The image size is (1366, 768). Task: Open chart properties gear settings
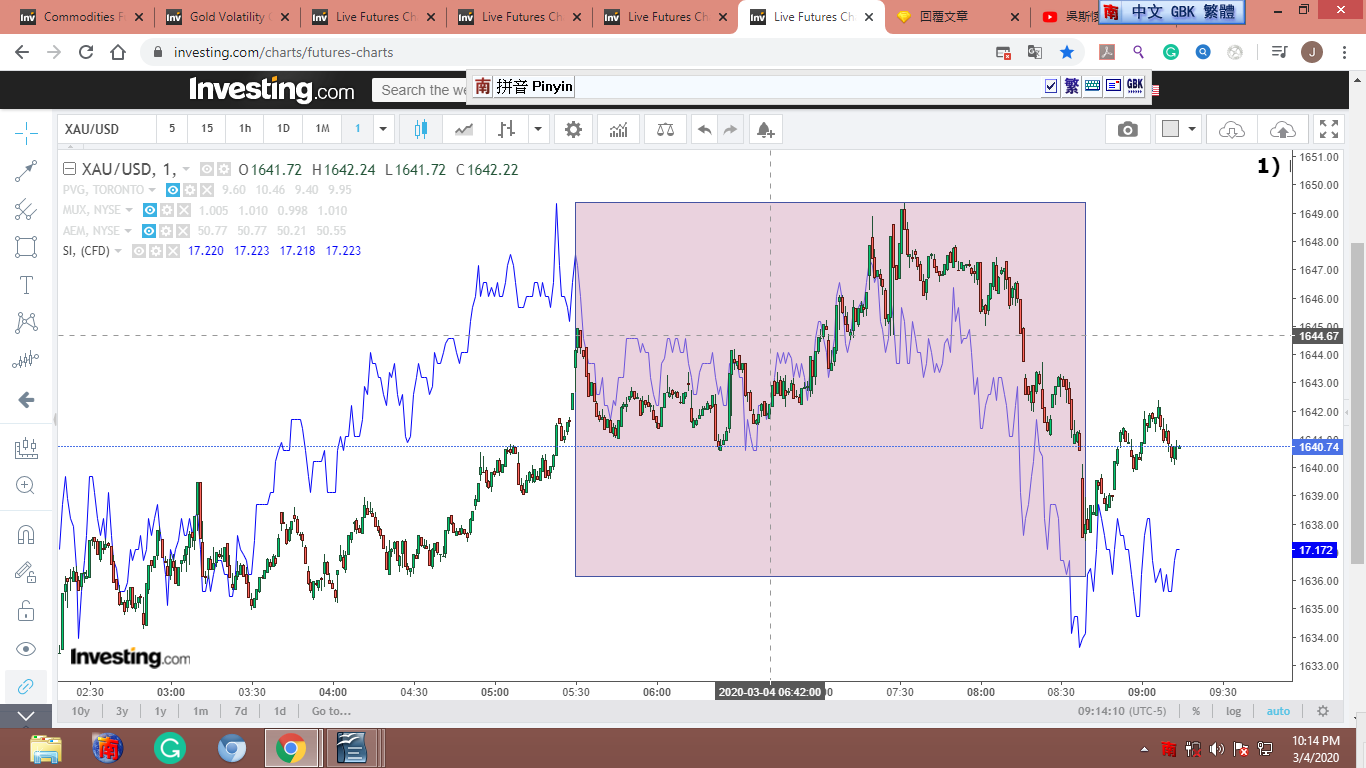(x=573, y=129)
